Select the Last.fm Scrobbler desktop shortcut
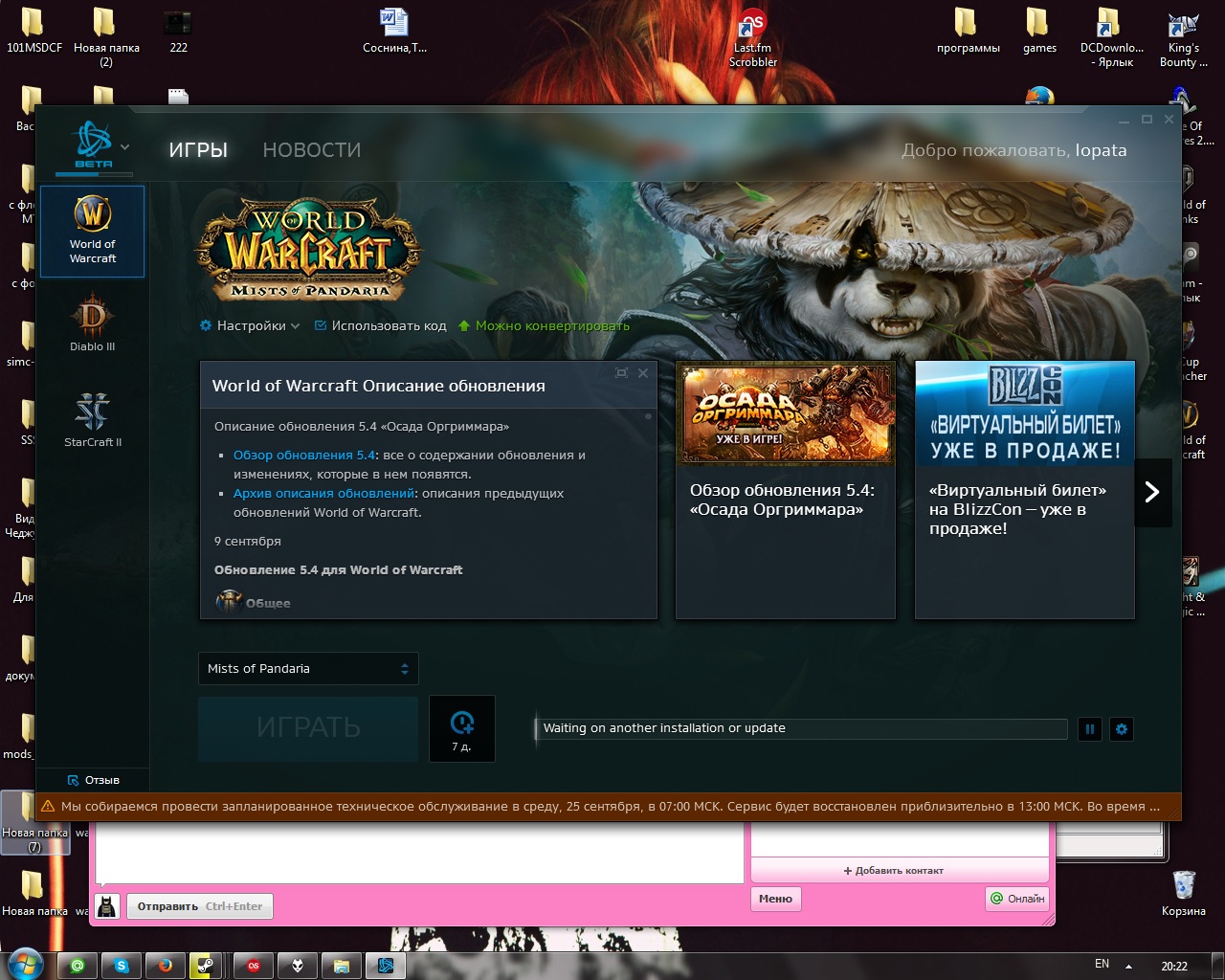The height and width of the screenshot is (980, 1225). 753,36
